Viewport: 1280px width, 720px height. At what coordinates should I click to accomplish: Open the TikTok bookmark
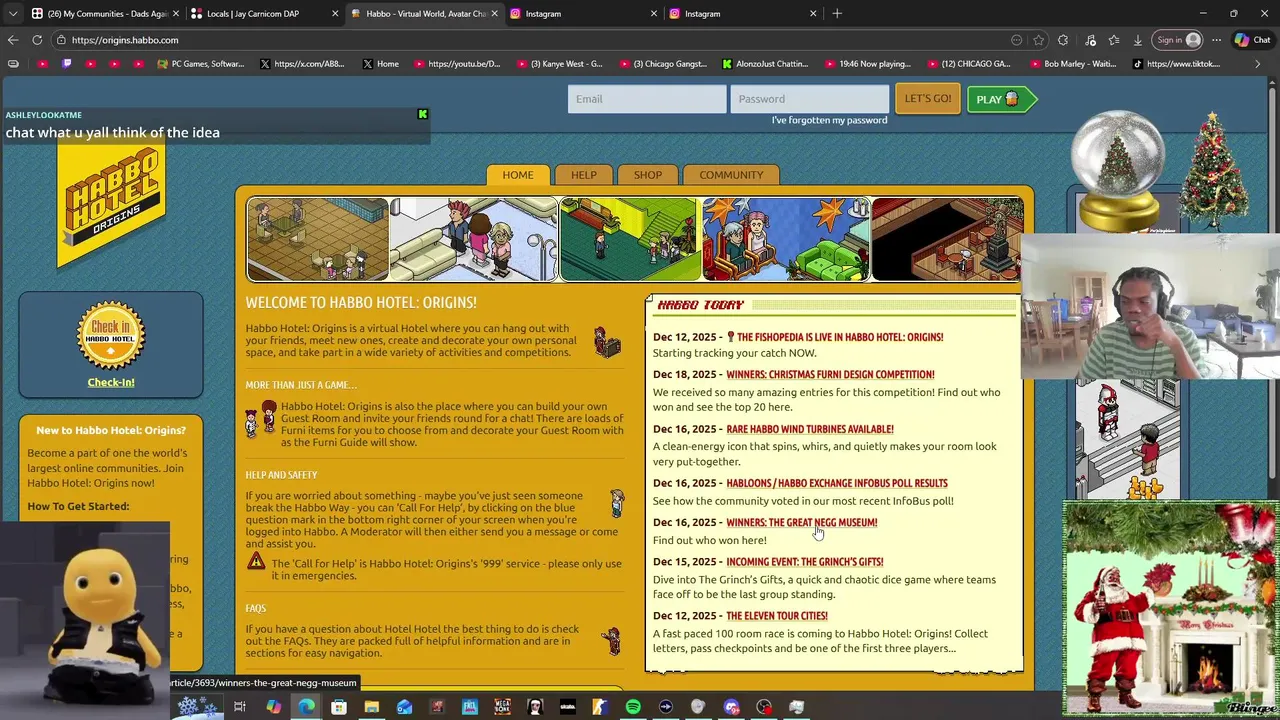pyautogui.click(x=1176, y=64)
